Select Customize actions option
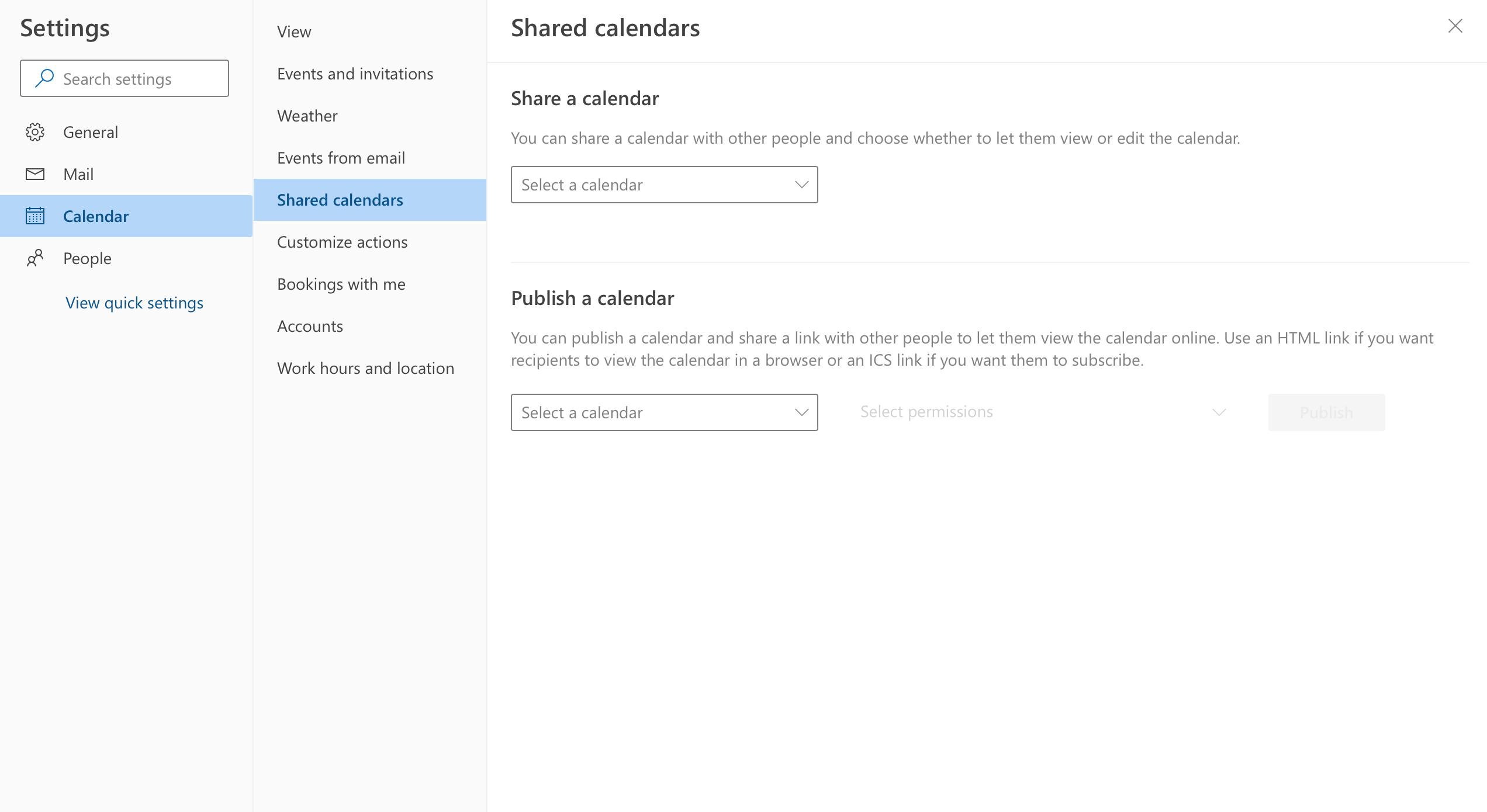This screenshot has width=1487, height=812. coord(342,242)
